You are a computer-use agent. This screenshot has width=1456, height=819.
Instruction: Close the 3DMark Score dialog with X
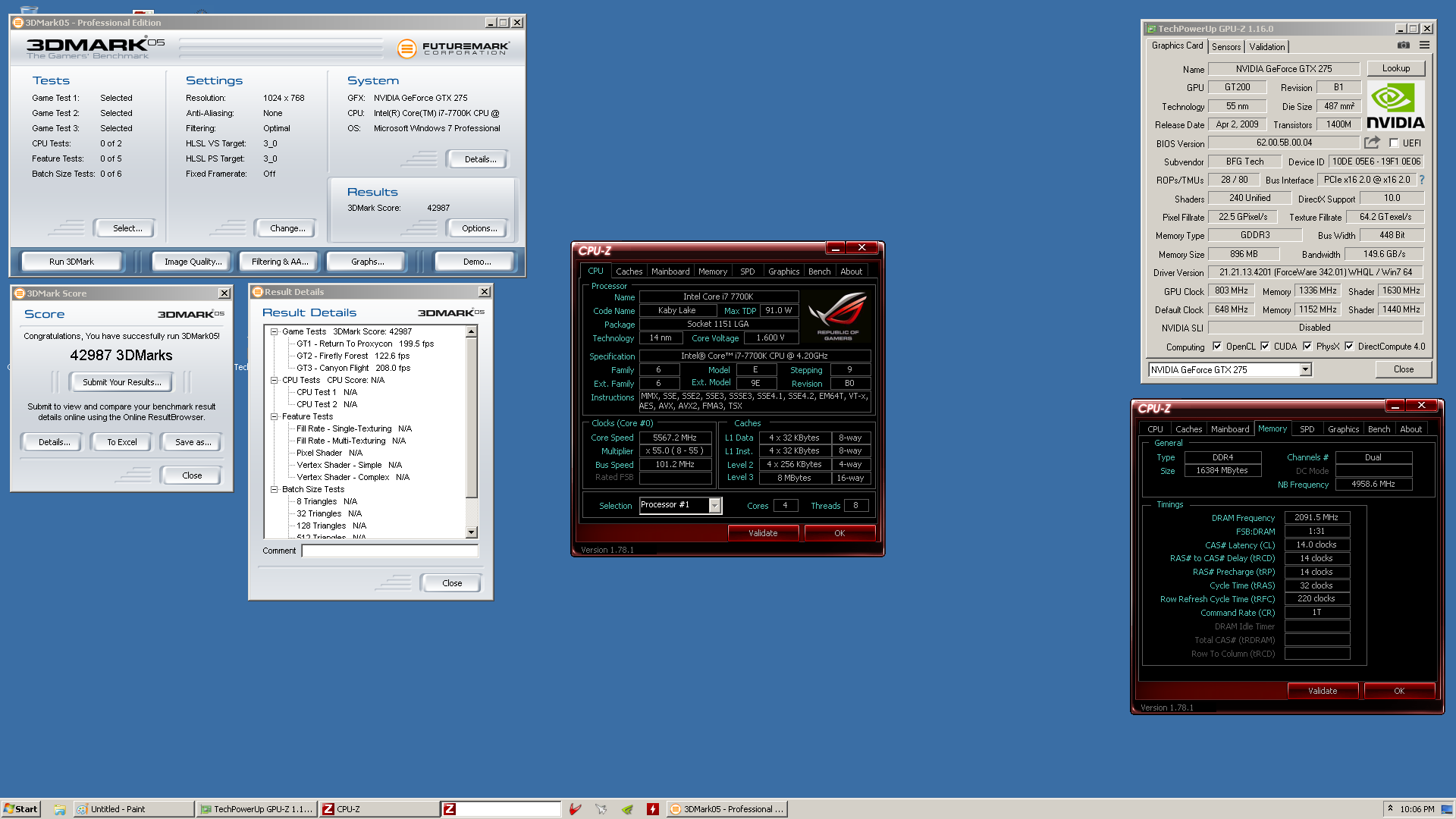point(224,293)
